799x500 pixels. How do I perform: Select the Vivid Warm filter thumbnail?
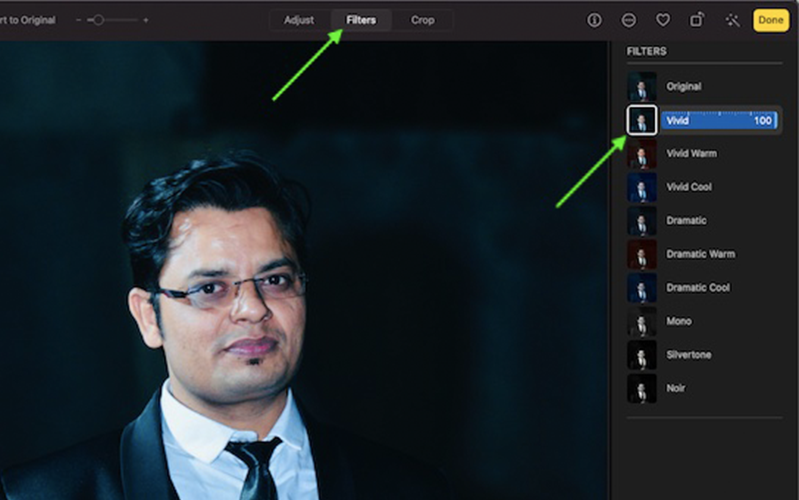point(641,154)
